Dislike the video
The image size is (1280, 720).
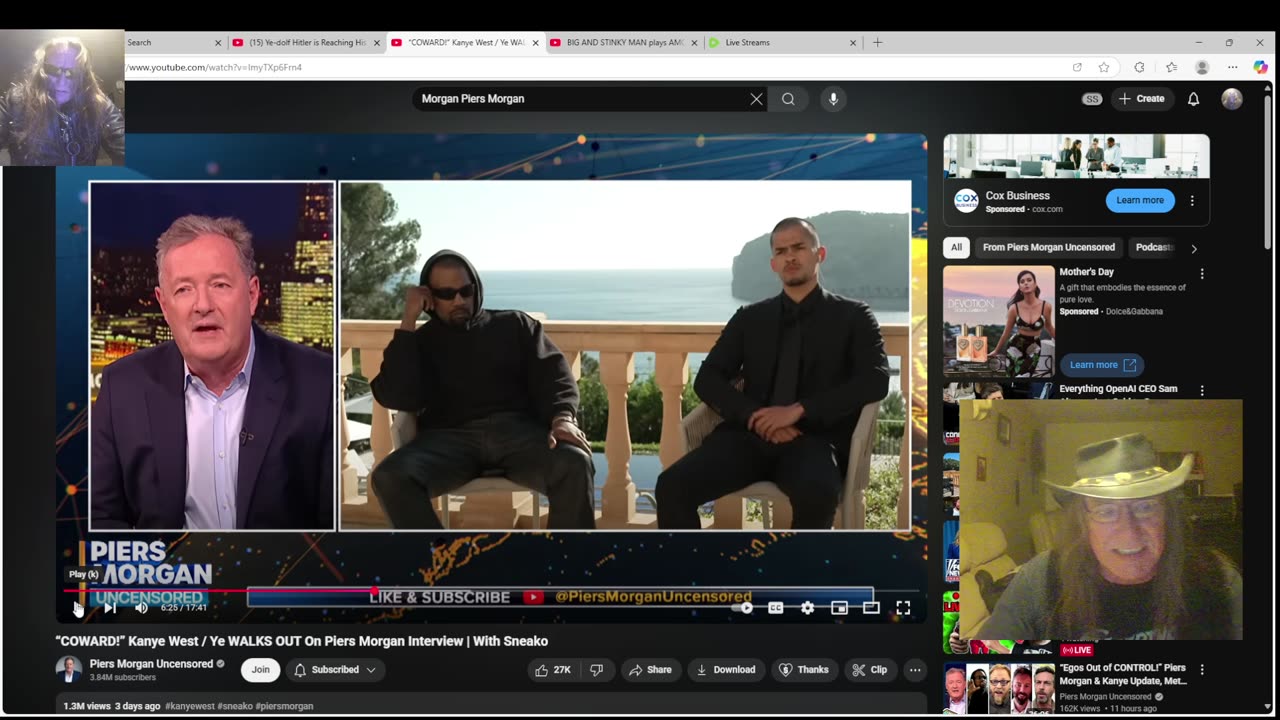pyautogui.click(x=596, y=670)
